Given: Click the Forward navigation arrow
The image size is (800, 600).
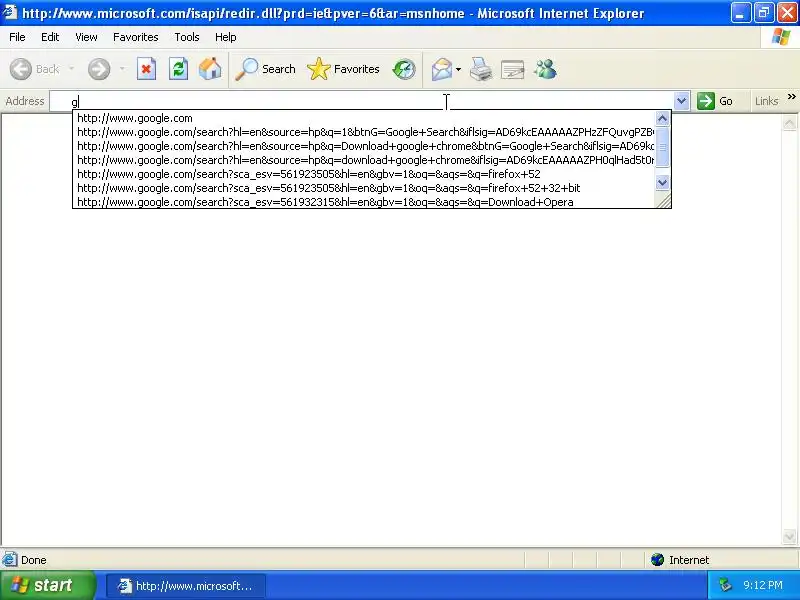Looking at the screenshot, I should (99, 69).
